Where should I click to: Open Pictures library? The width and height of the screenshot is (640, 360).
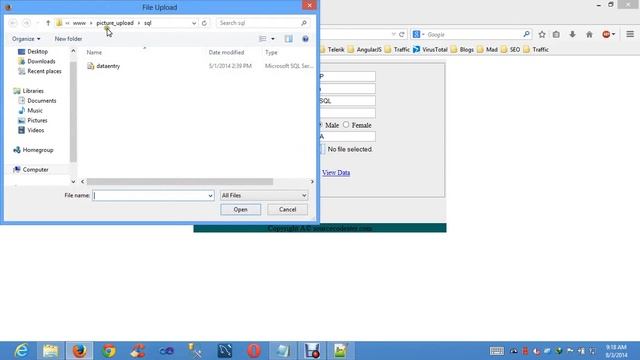pyautogui.click(x=37, y=120)
